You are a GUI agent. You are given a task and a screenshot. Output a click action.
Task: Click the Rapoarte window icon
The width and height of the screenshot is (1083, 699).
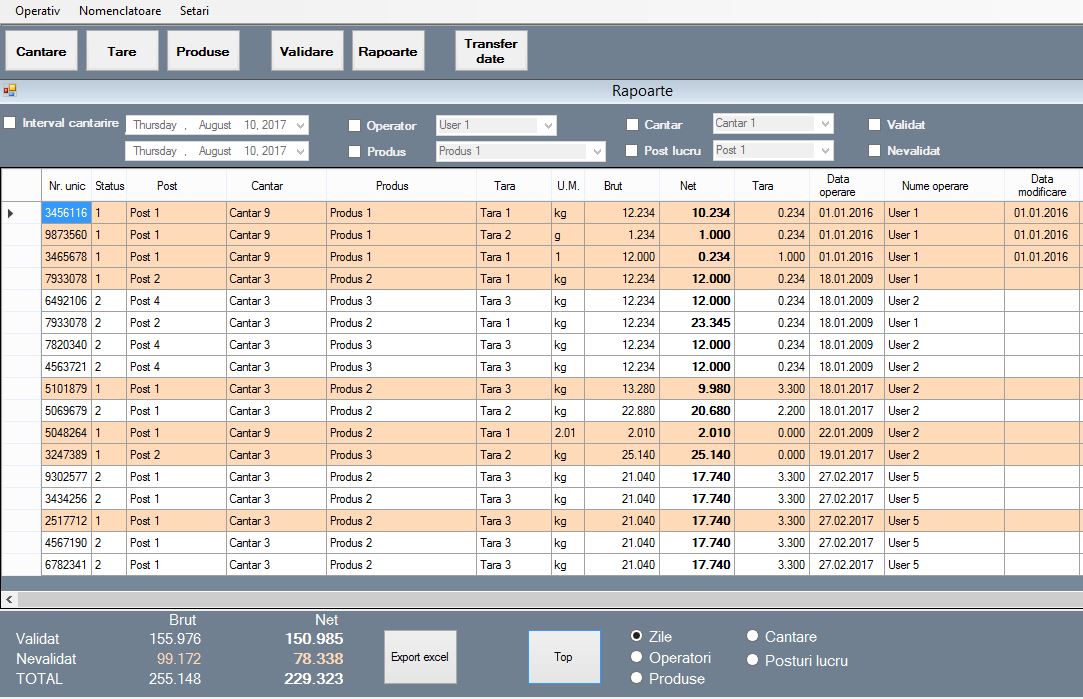[x=10, y=91]
